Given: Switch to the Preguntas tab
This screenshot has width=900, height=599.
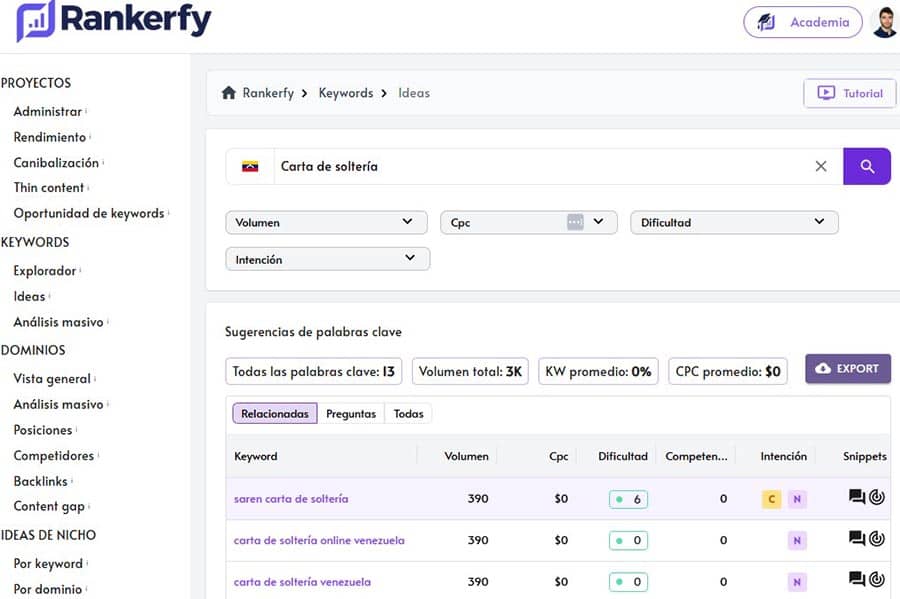Looking at the screenshot, I should 351,413.
